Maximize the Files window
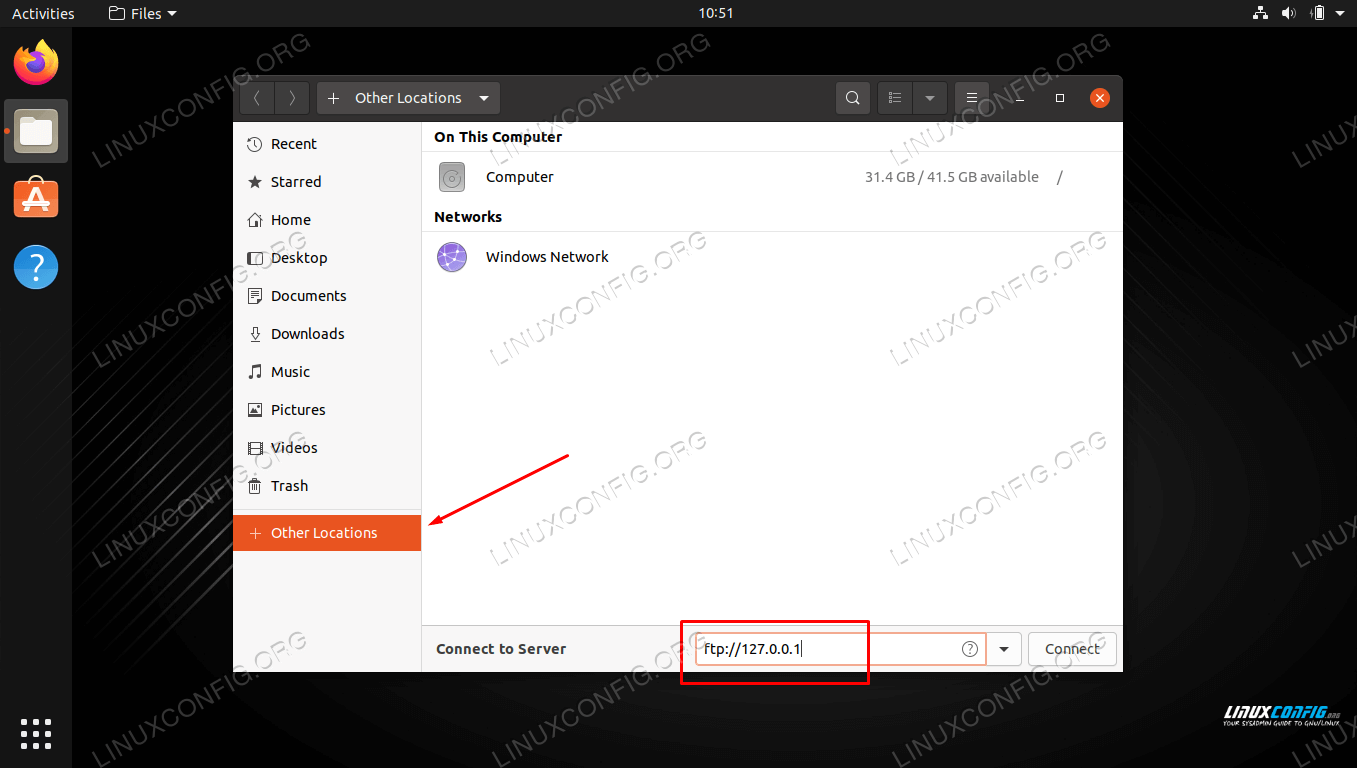This screenshot has height=768, width=1357. (x=1060, y=98)
